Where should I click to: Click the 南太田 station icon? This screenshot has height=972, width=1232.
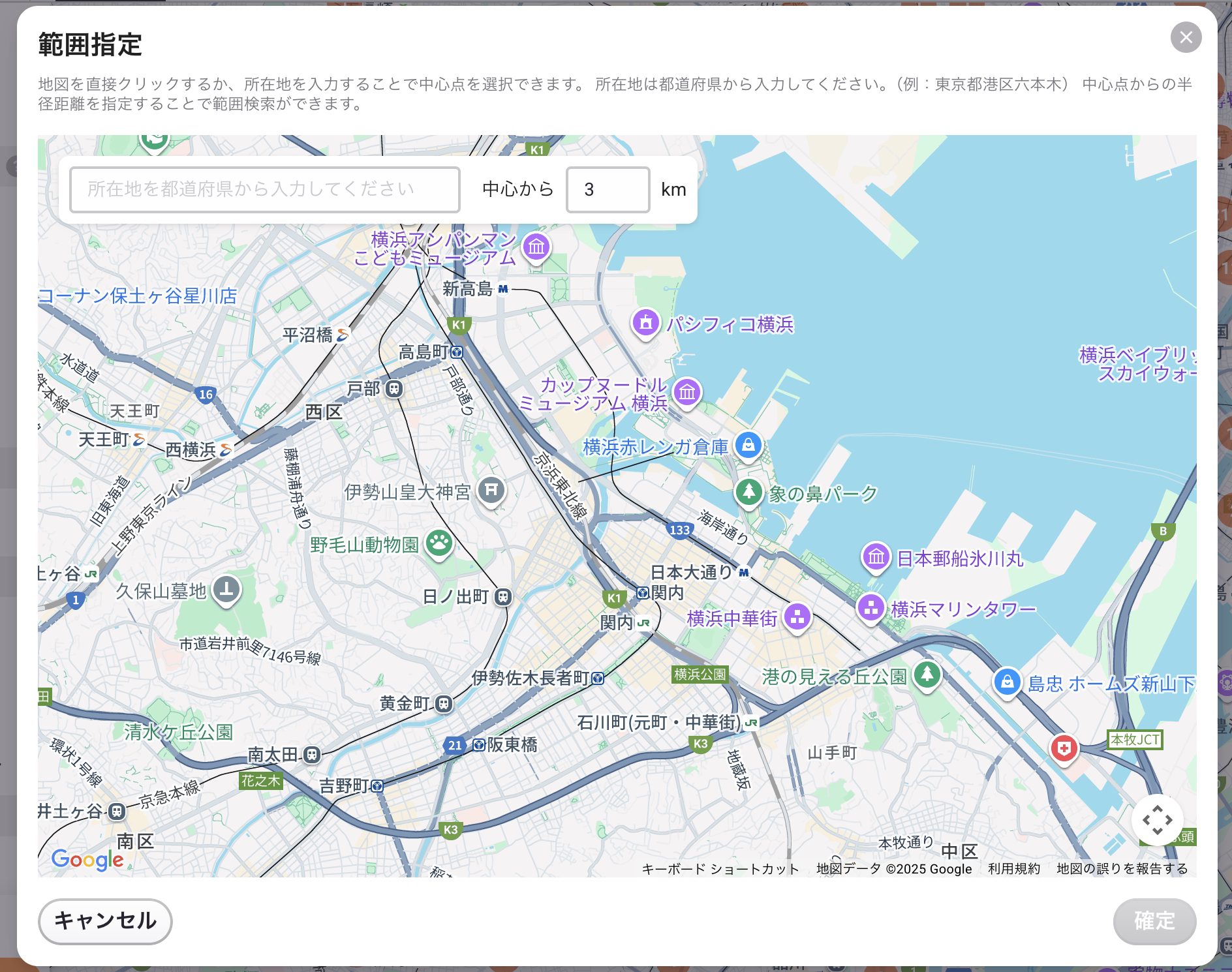tap(312, 755)
